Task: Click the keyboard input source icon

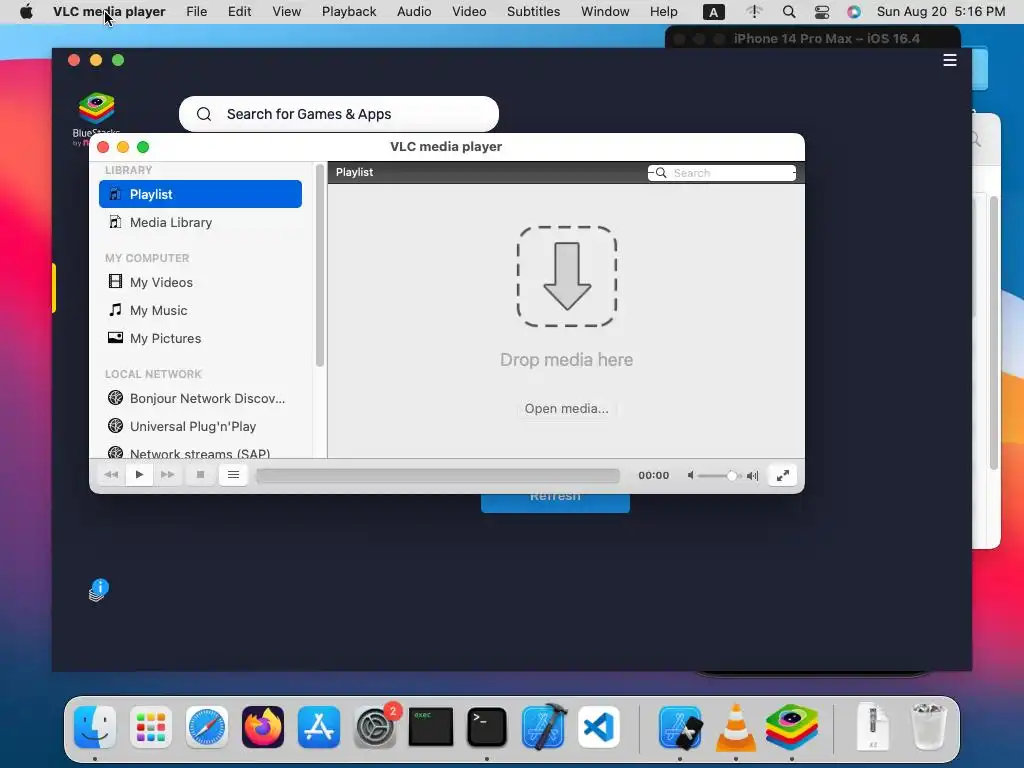Action: pos(713,12)
